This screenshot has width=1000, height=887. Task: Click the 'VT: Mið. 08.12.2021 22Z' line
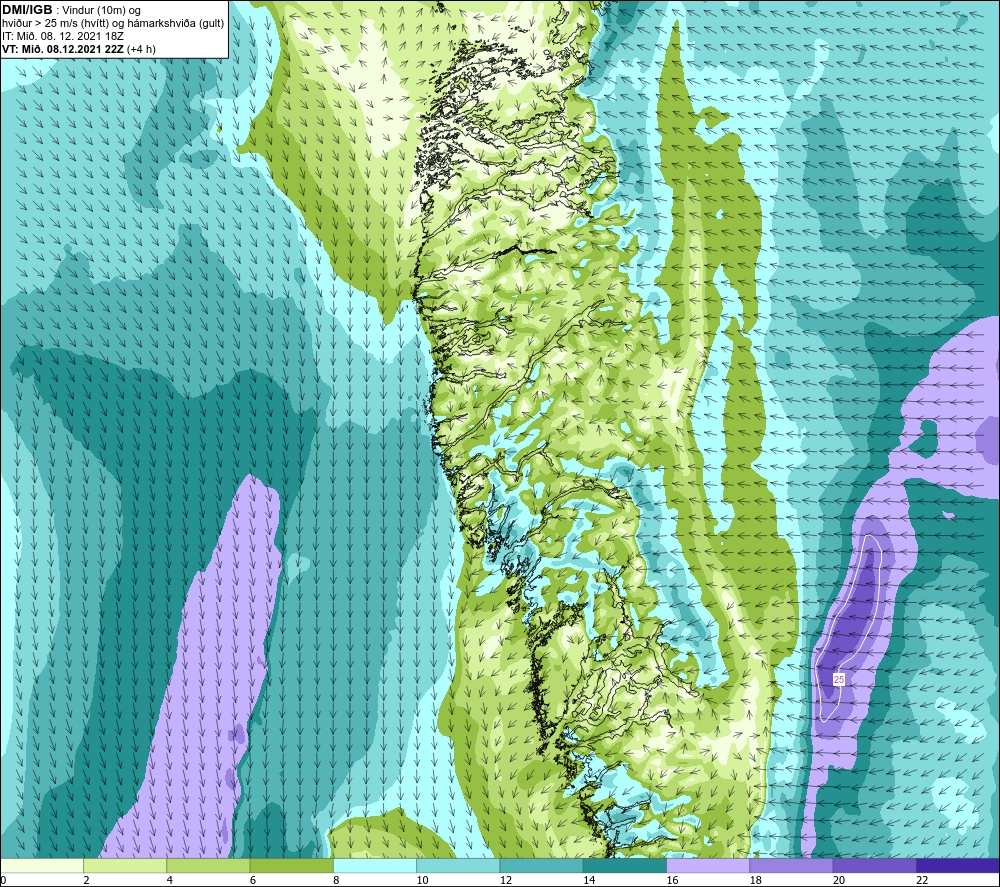tap(63, 49)
